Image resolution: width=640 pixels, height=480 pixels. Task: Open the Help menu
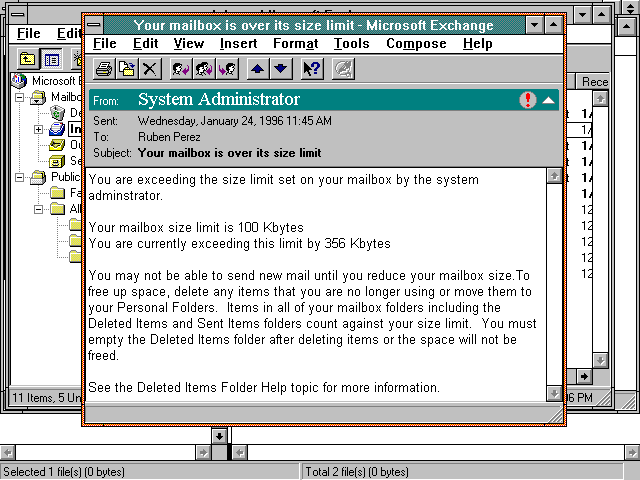[x=478, y=44]
